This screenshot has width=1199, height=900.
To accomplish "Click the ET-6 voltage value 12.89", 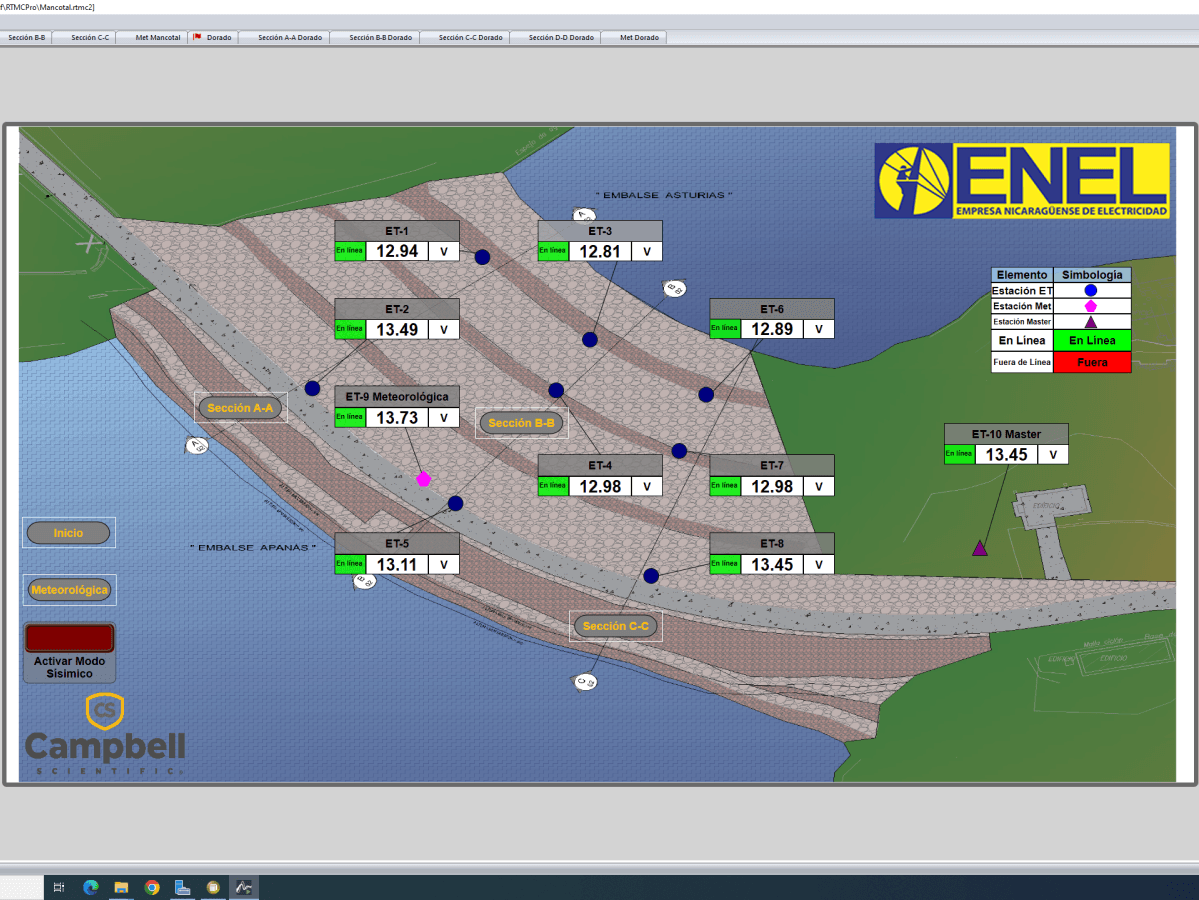I will [x=772, y=329].
